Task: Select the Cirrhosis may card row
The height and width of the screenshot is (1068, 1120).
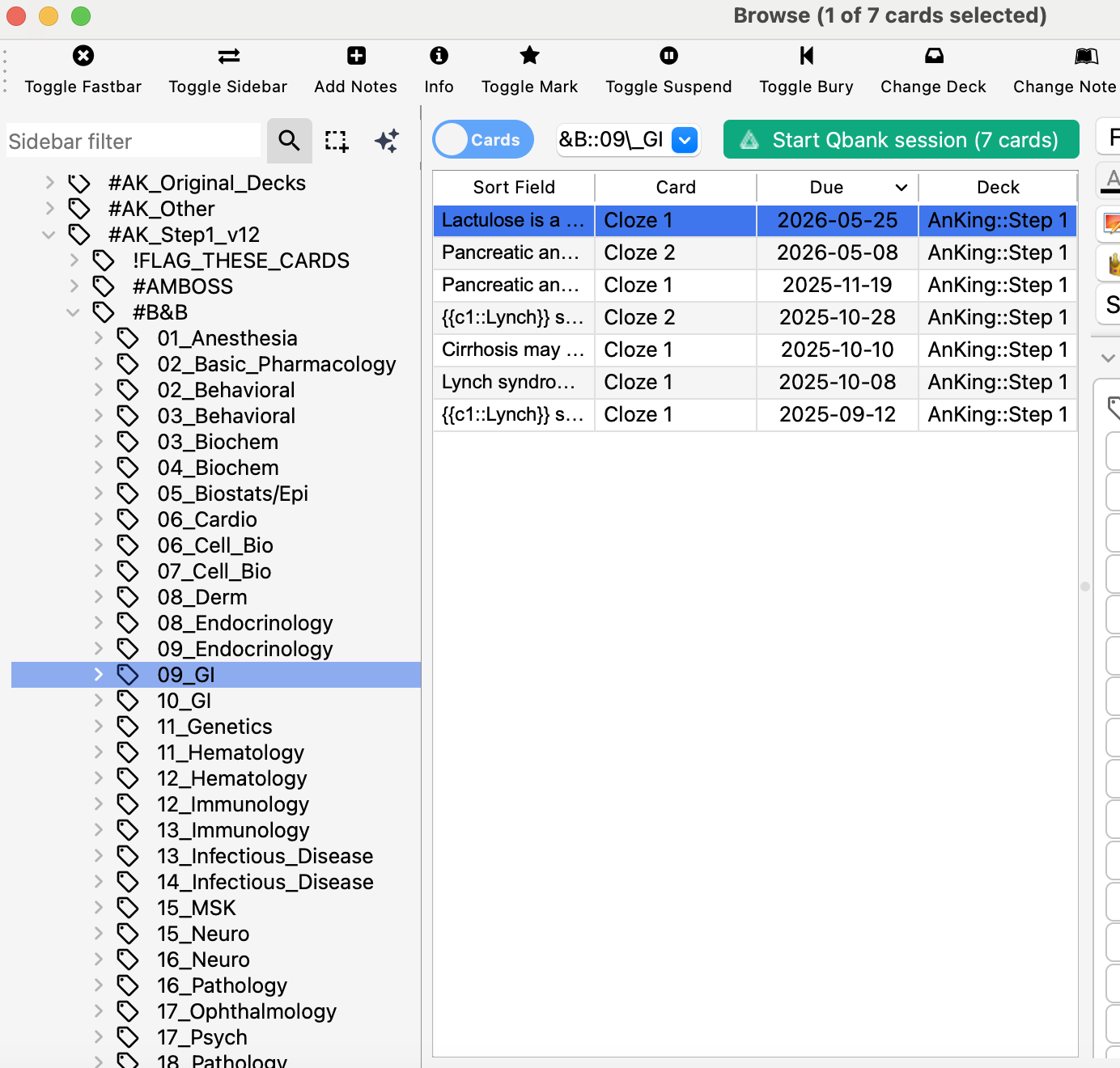Action: (512, 350)
